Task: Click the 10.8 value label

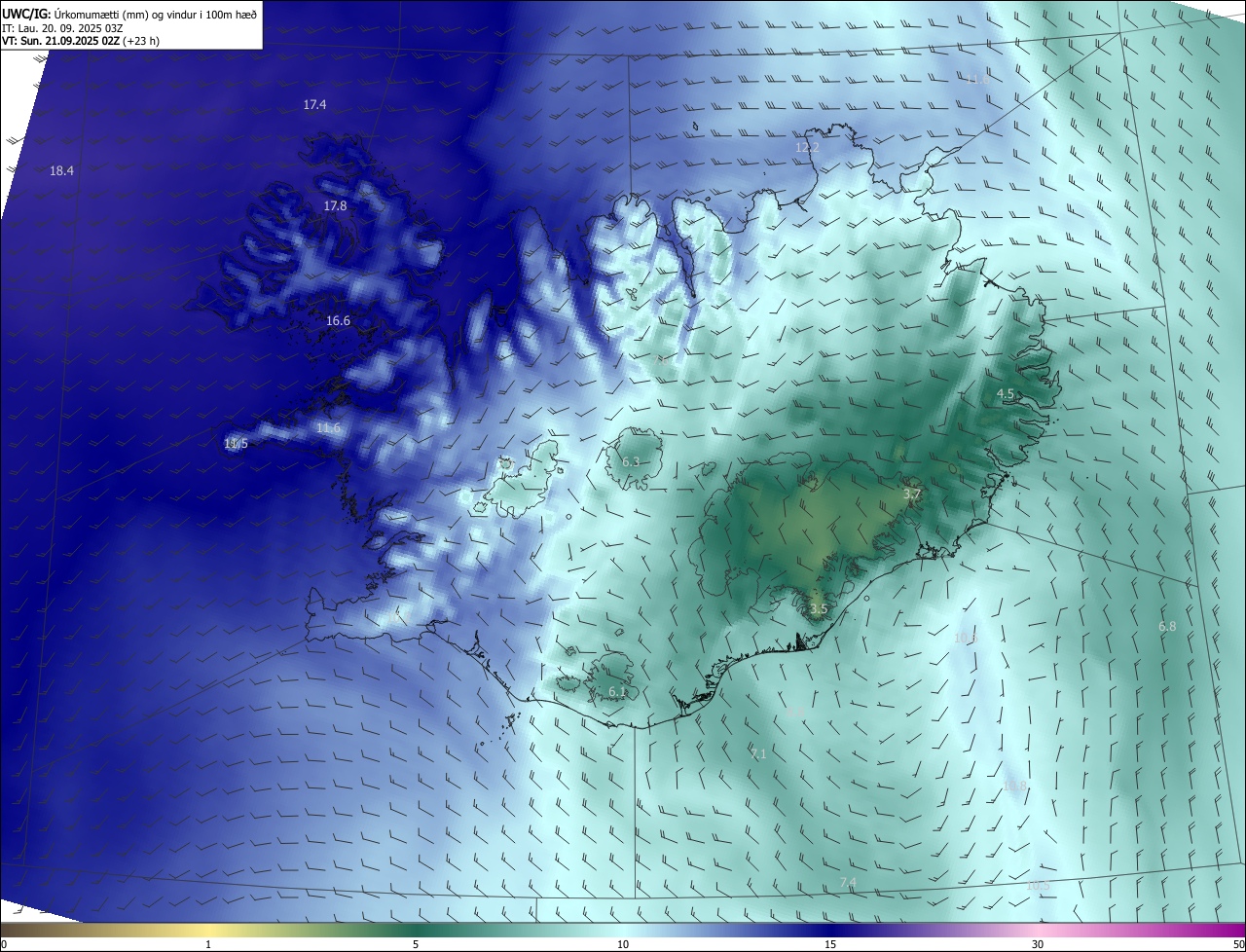Action: [1015, 785]
